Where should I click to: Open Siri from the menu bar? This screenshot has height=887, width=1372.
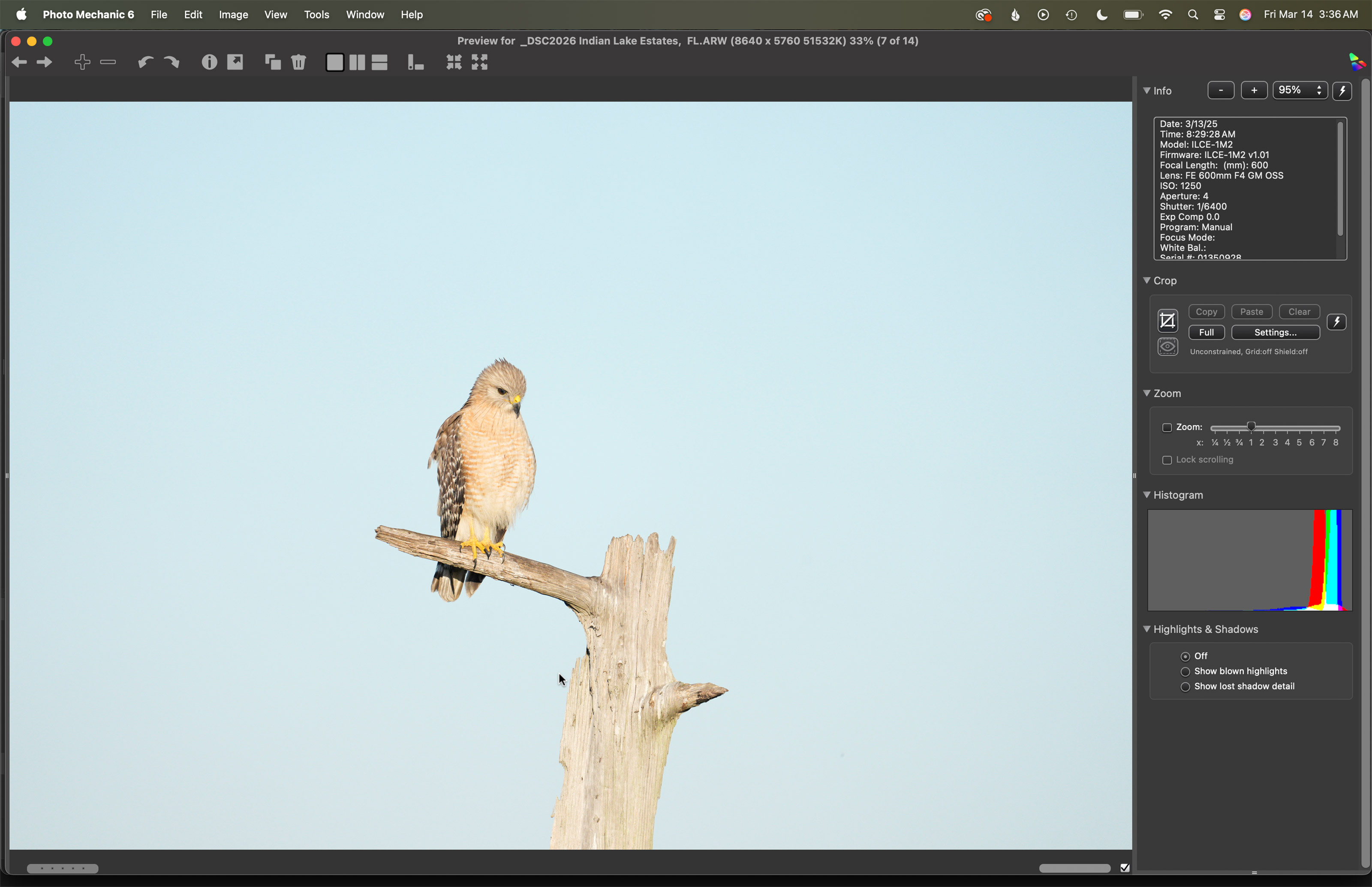pyautogui.click(x=1245, y=15)
